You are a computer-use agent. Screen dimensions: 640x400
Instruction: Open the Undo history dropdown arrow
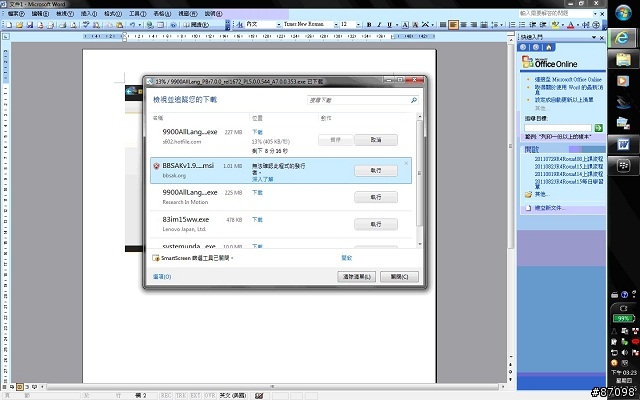coord(140,25)
